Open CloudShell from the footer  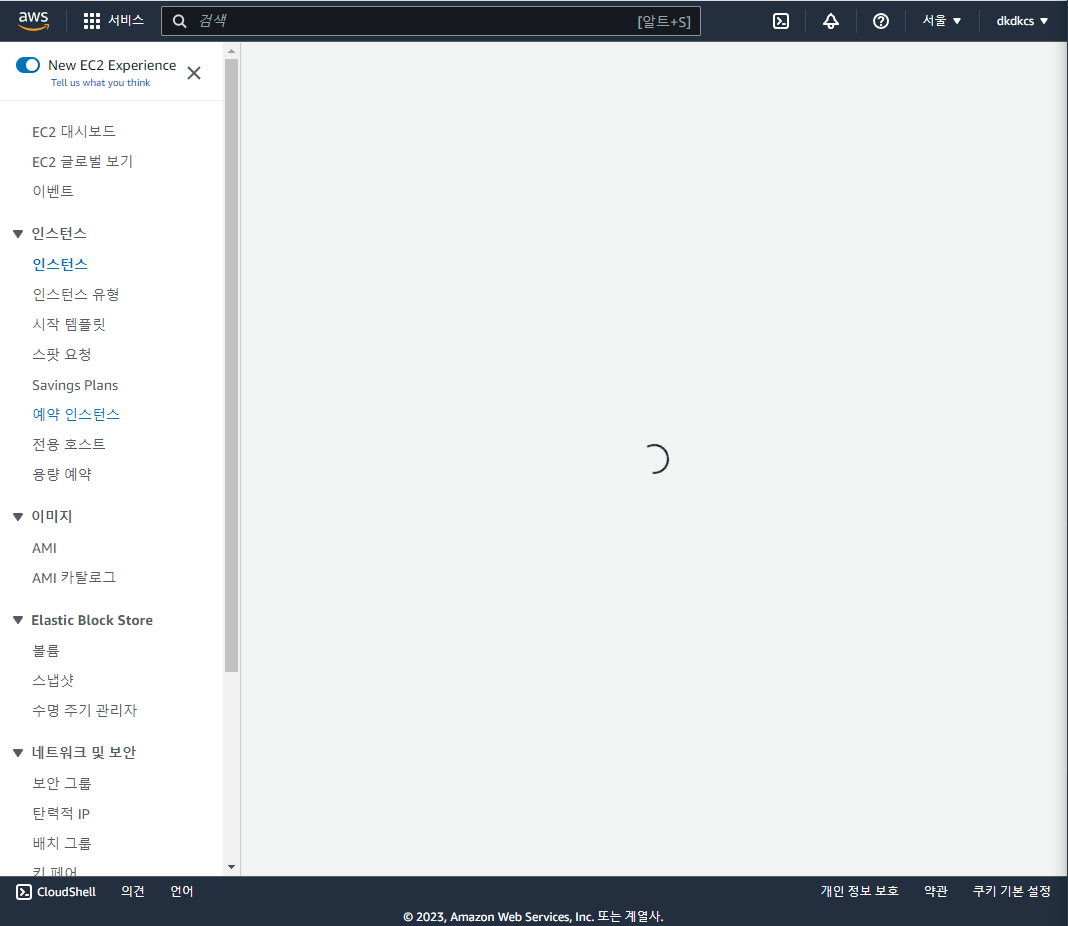click(x=56, y=892)
